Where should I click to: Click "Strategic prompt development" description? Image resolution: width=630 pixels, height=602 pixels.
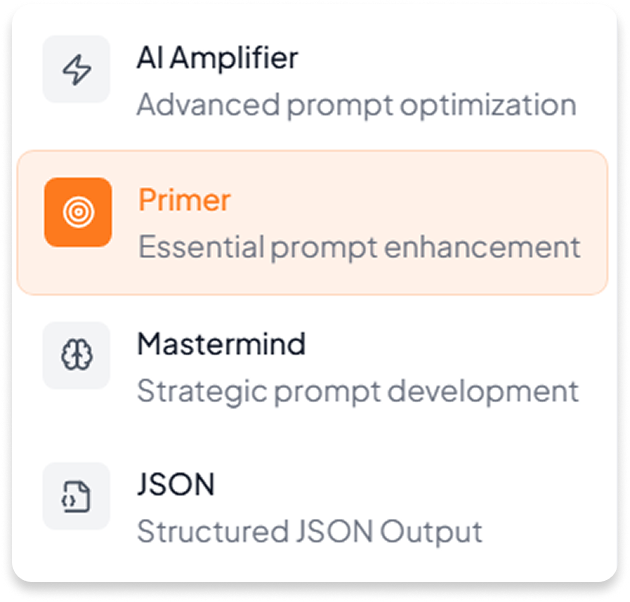(357, 389)
